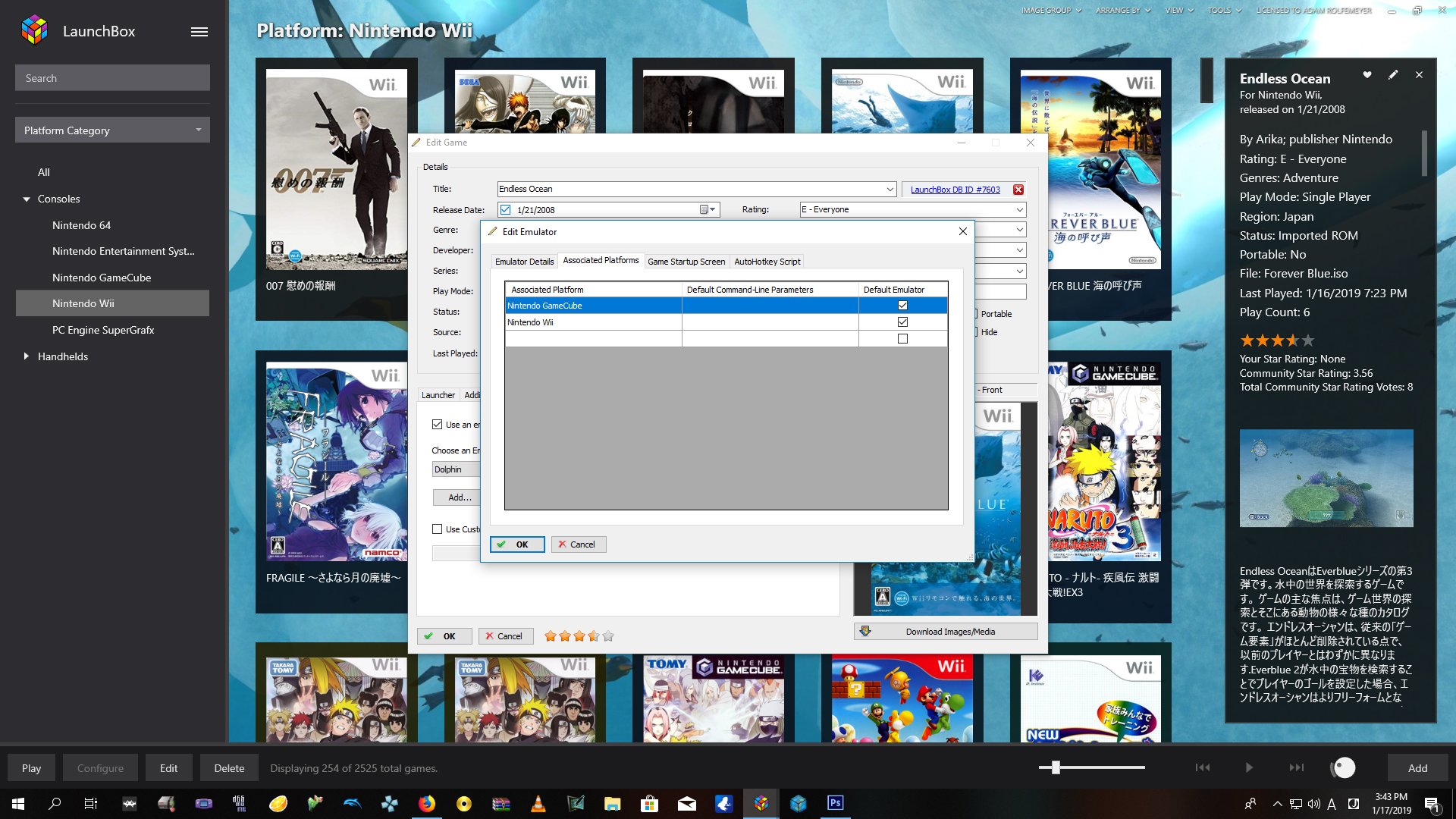Screen dimensions: 1456x819
Task: Open the Genre dropdown arrow
Action: click(1019, 231)
